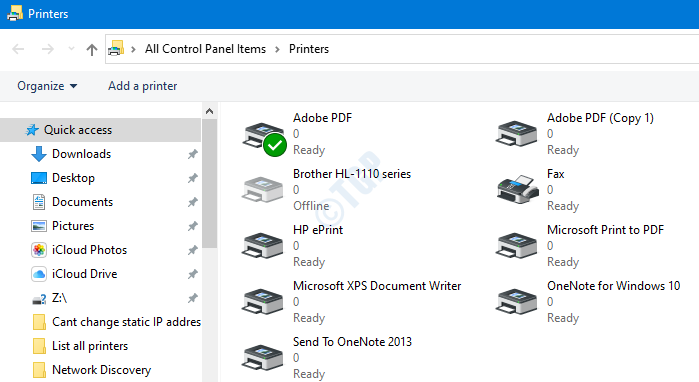This screenshot has height=382, width=699.
Task: Click the iCloud Drive cloud icon
Action: (x=39, y=274)
